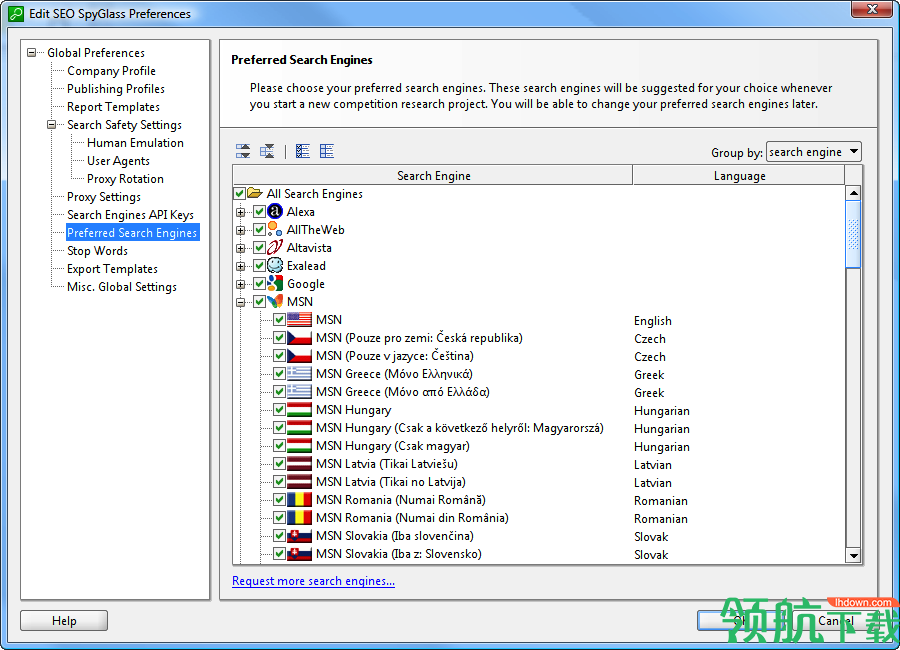
Task: Expand the Altavista tree node
Action: pos(241,249)
